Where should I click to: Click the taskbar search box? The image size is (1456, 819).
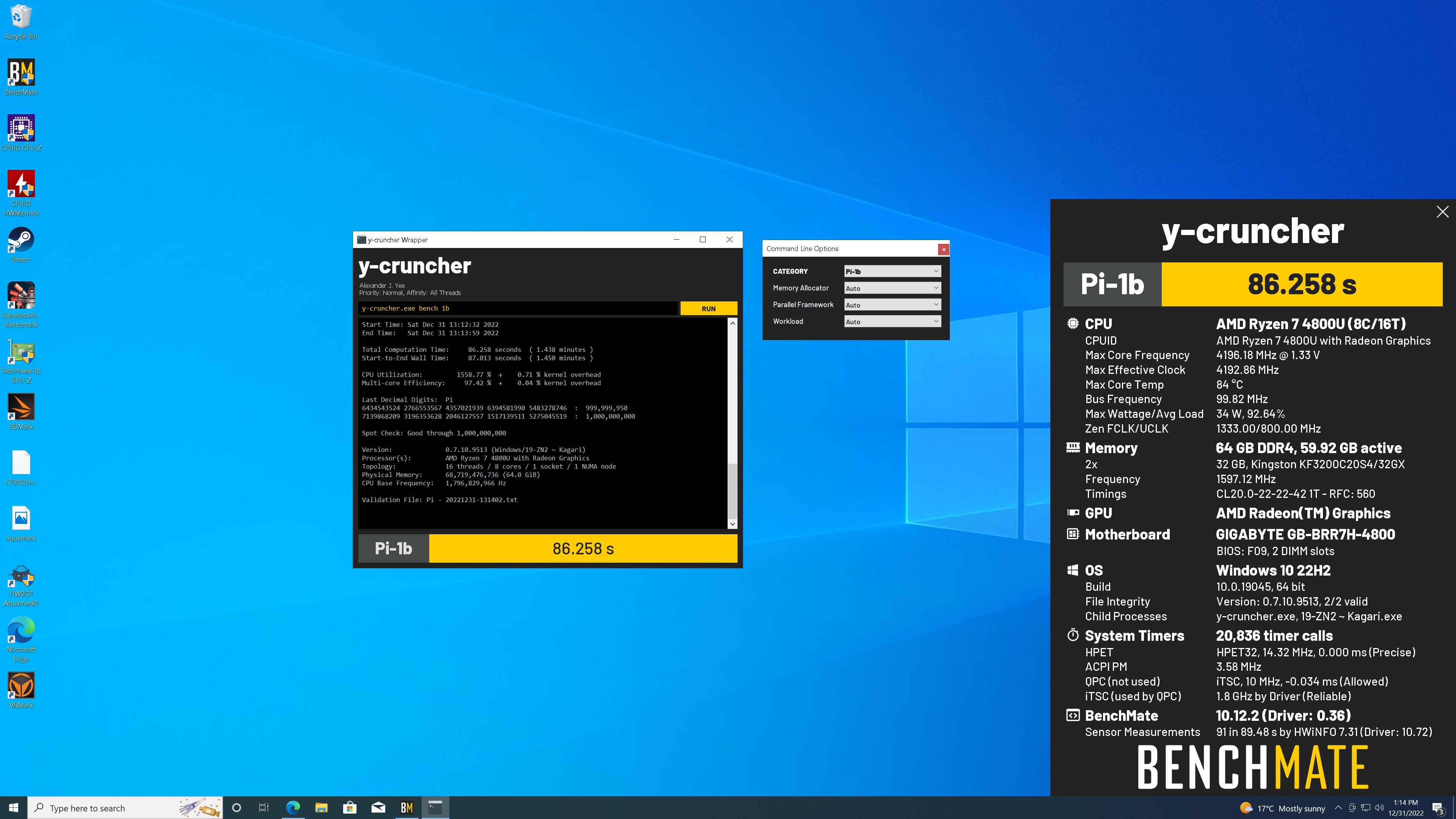point(125,808)
